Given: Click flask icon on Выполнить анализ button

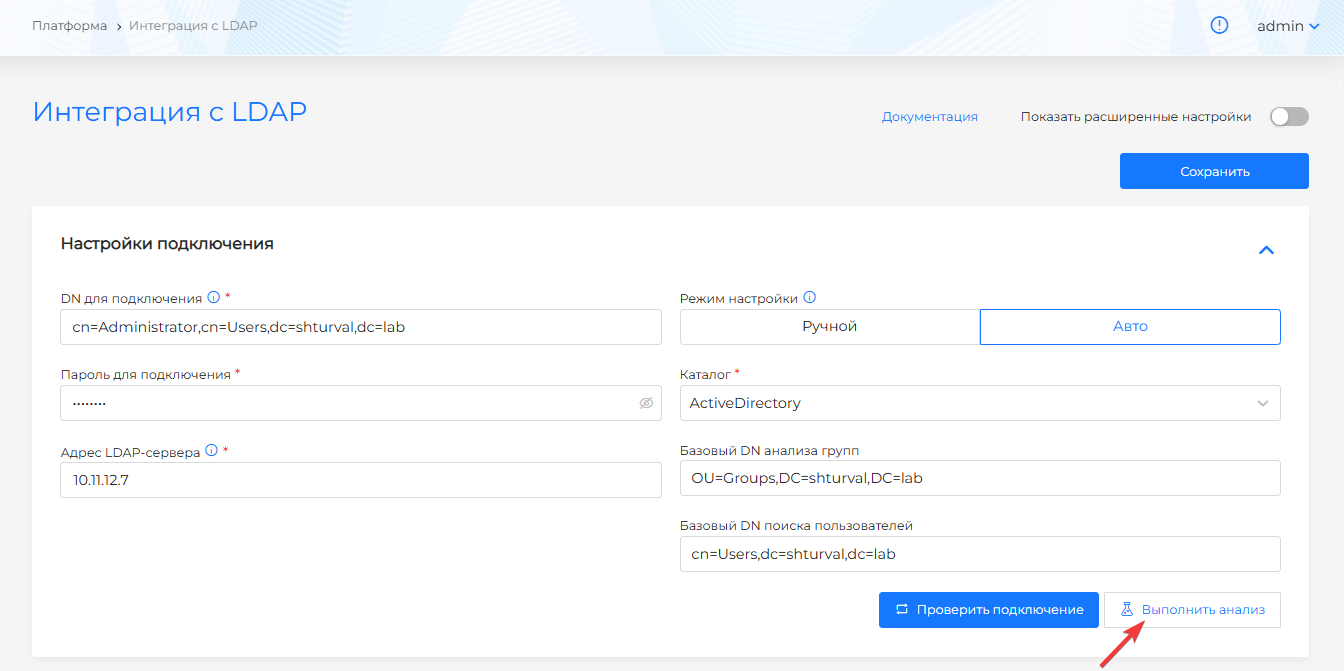Looking at the screenshot, I should pyautogui.click(x=1127, y=609).
